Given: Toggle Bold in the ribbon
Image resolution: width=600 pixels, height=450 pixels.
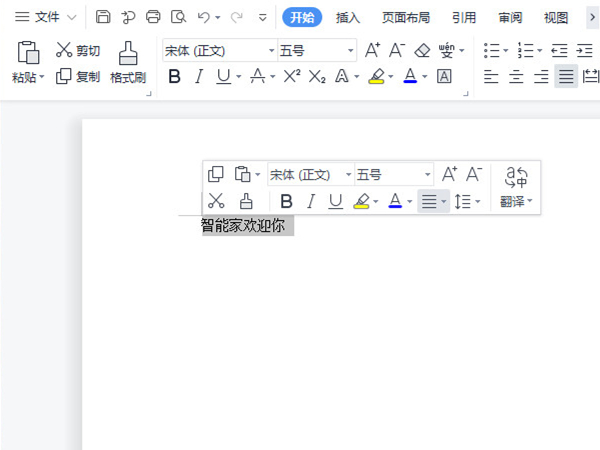Looking at the screenshot, I should coord(175,76).
